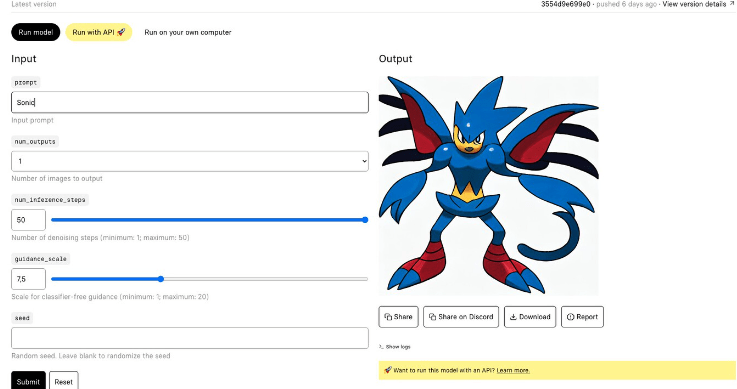This screenshot has width=737, height=389.
Task: Click the prompt label
Action: click(x=26, y=82)
